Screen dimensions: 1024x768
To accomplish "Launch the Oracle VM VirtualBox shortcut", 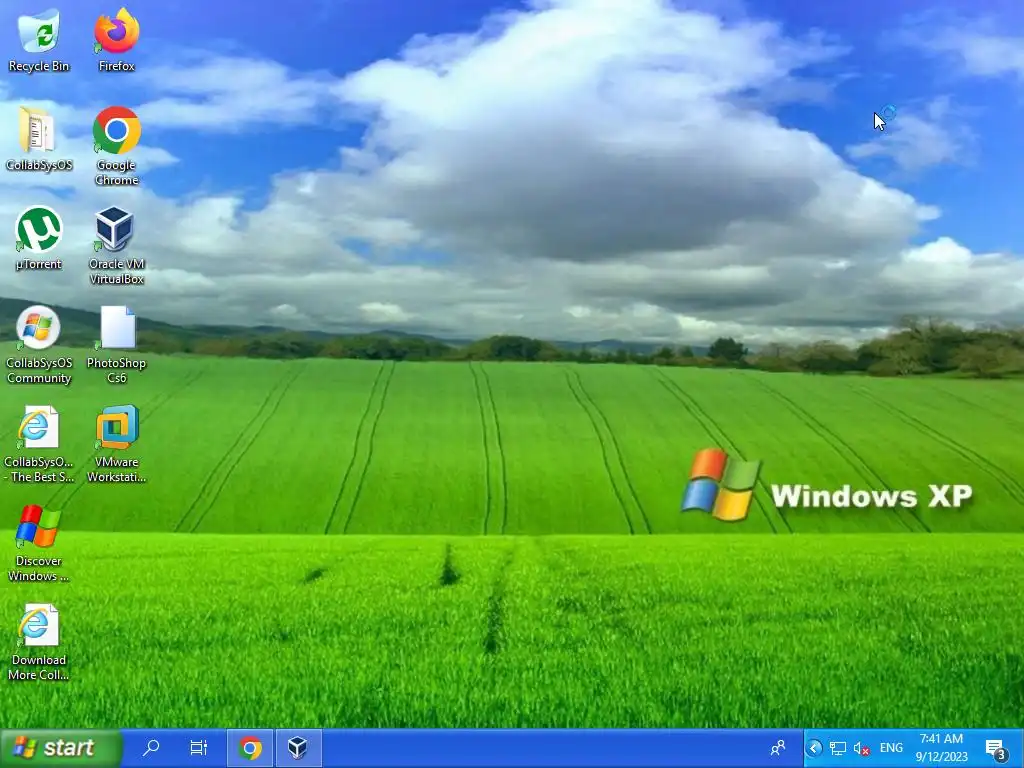I will pos(116,245).
